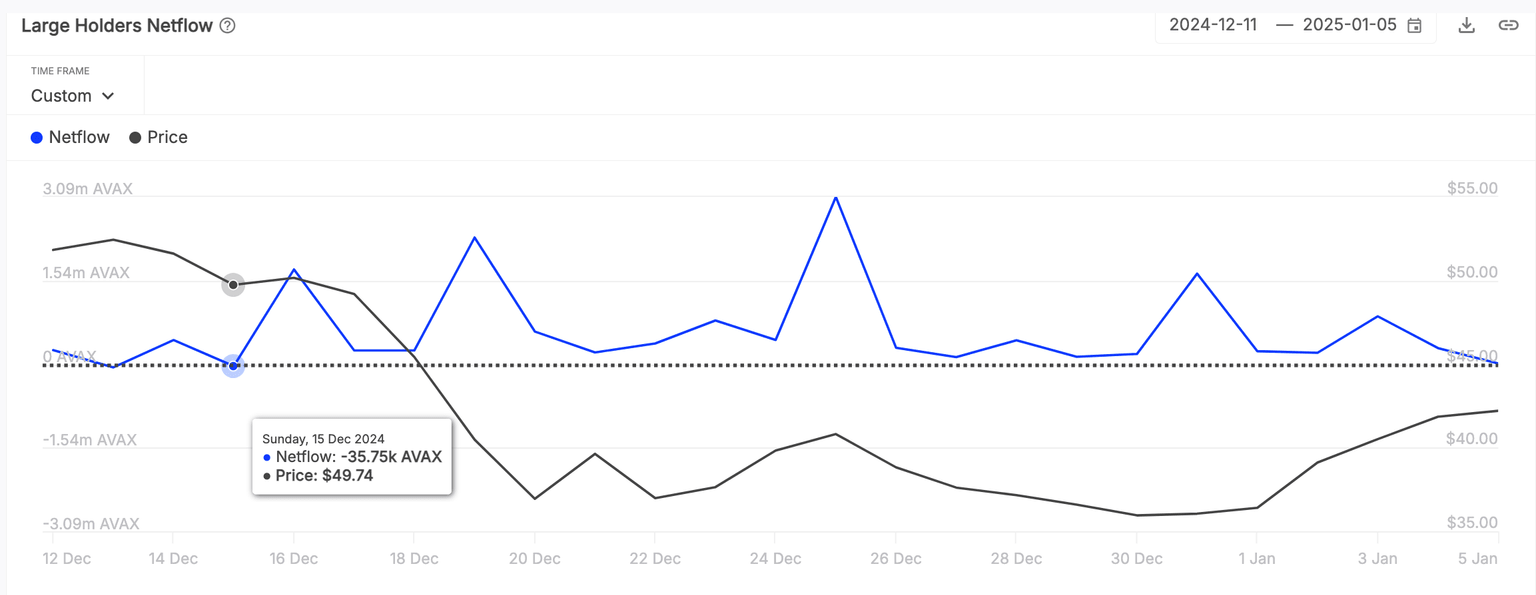The width and height of the screenshot is (1536, 595).
Task: Click highlighted Netflow point on 15 Dec
Action: (233, 366)
